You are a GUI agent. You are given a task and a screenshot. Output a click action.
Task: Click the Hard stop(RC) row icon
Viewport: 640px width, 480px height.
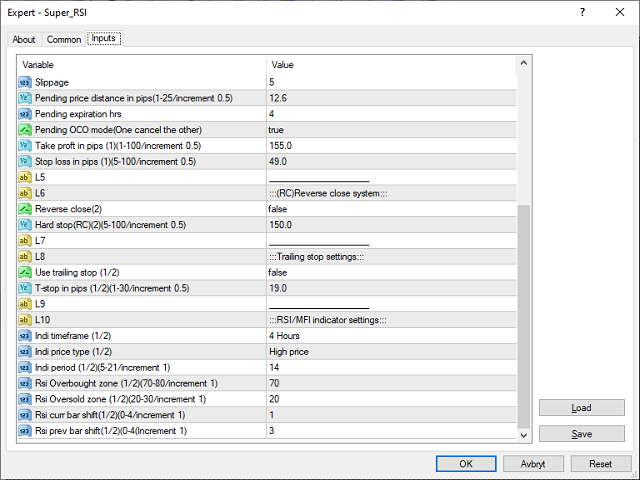coord(25,225)
